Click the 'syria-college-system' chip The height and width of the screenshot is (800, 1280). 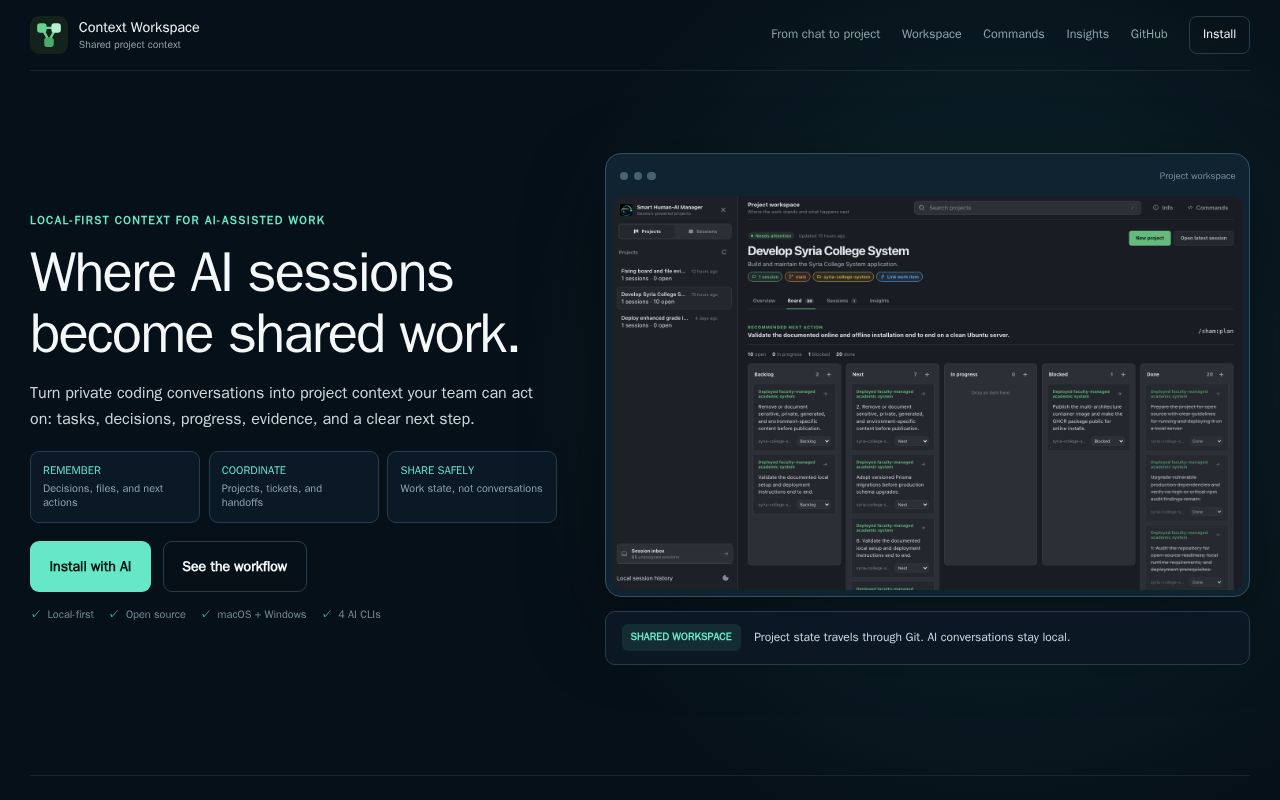[844, 277]
